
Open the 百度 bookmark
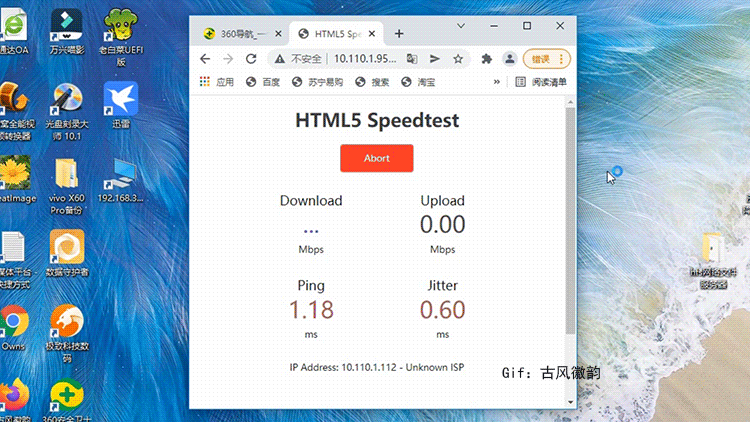coord(263,82)
